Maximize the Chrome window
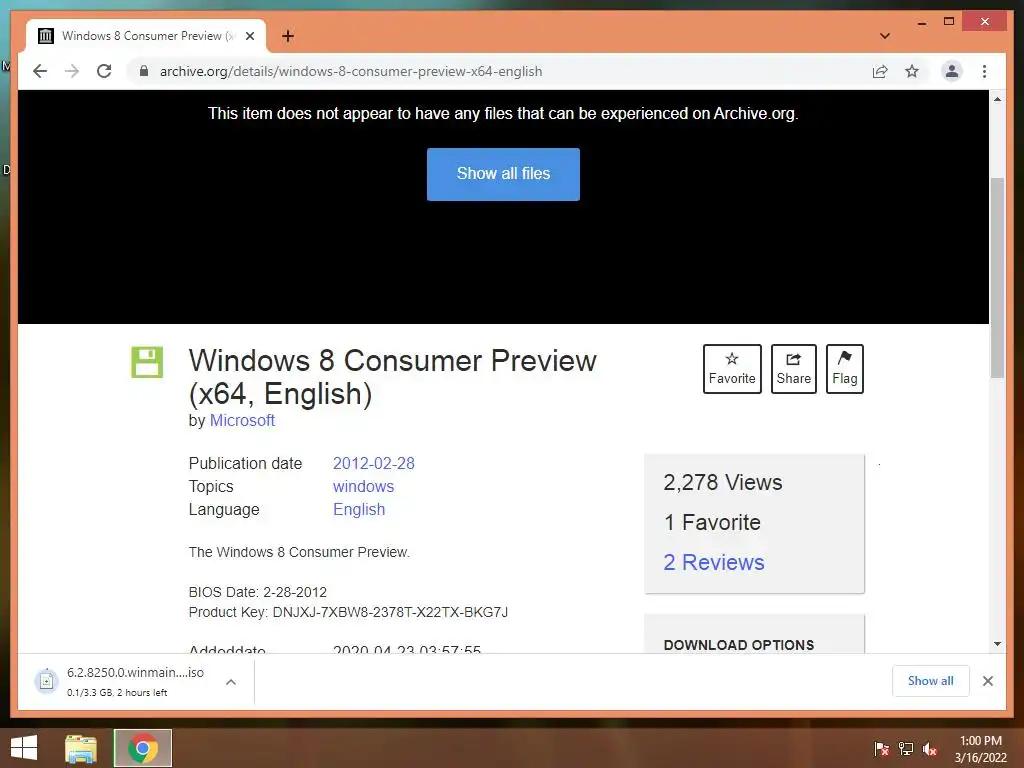 pos(949,22)
